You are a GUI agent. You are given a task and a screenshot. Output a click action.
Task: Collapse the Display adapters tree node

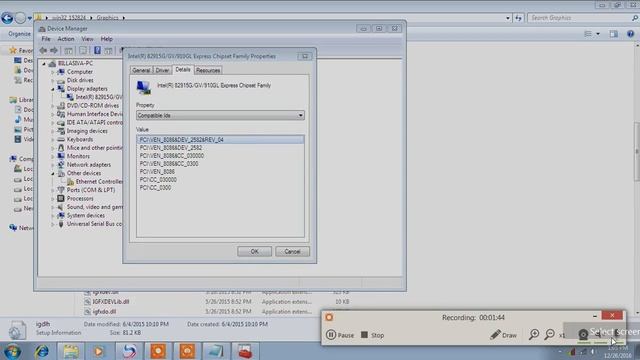pos(53,89)
